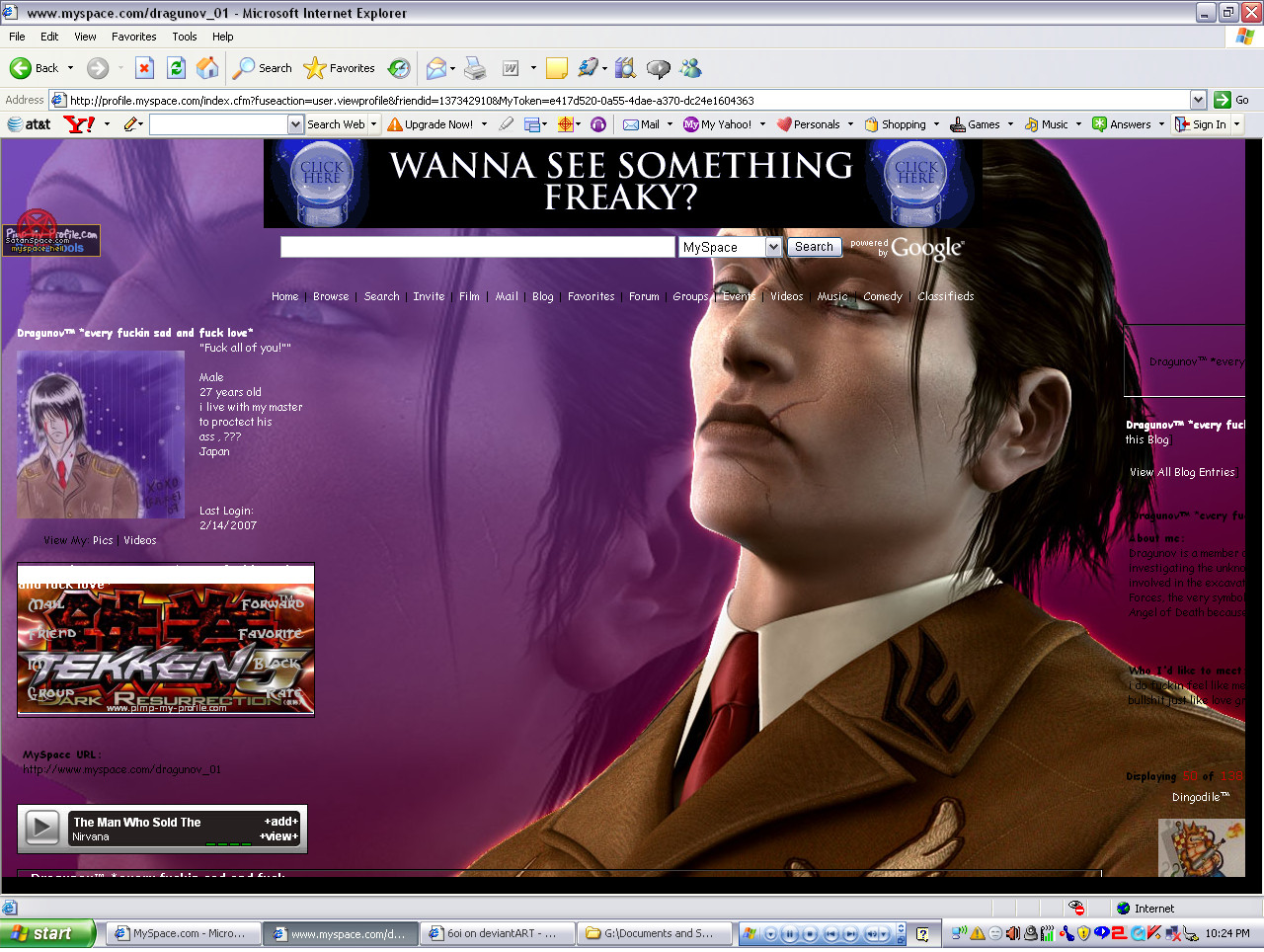The width and height of the screenshot is (1264, 952).
Task: Click the green Go button
Action: click(x=1231, y=100)
